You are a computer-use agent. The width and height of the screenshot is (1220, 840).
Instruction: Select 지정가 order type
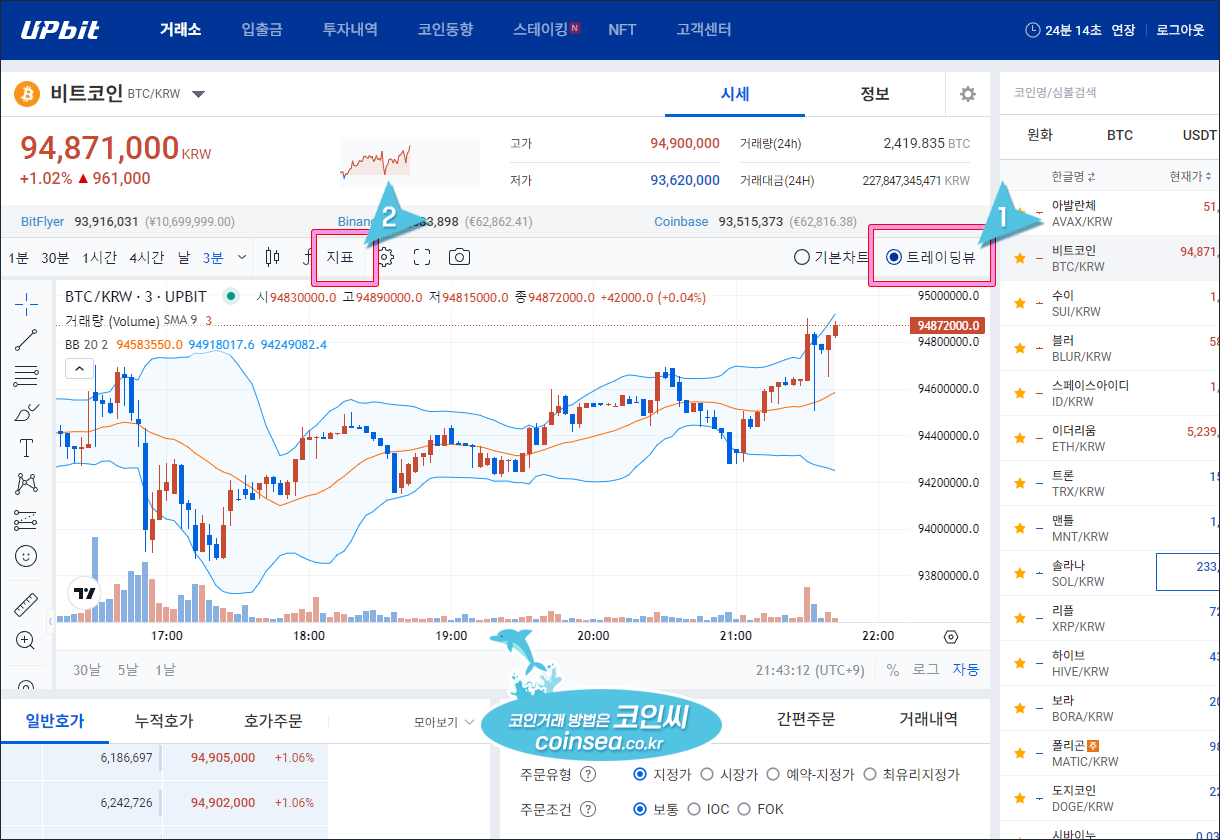[640, 774]
